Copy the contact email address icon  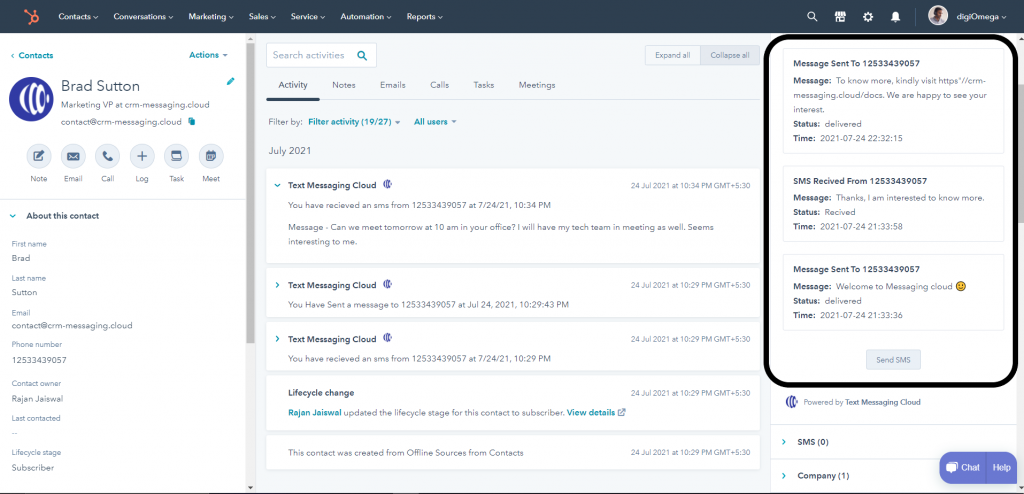click(191, 122)
